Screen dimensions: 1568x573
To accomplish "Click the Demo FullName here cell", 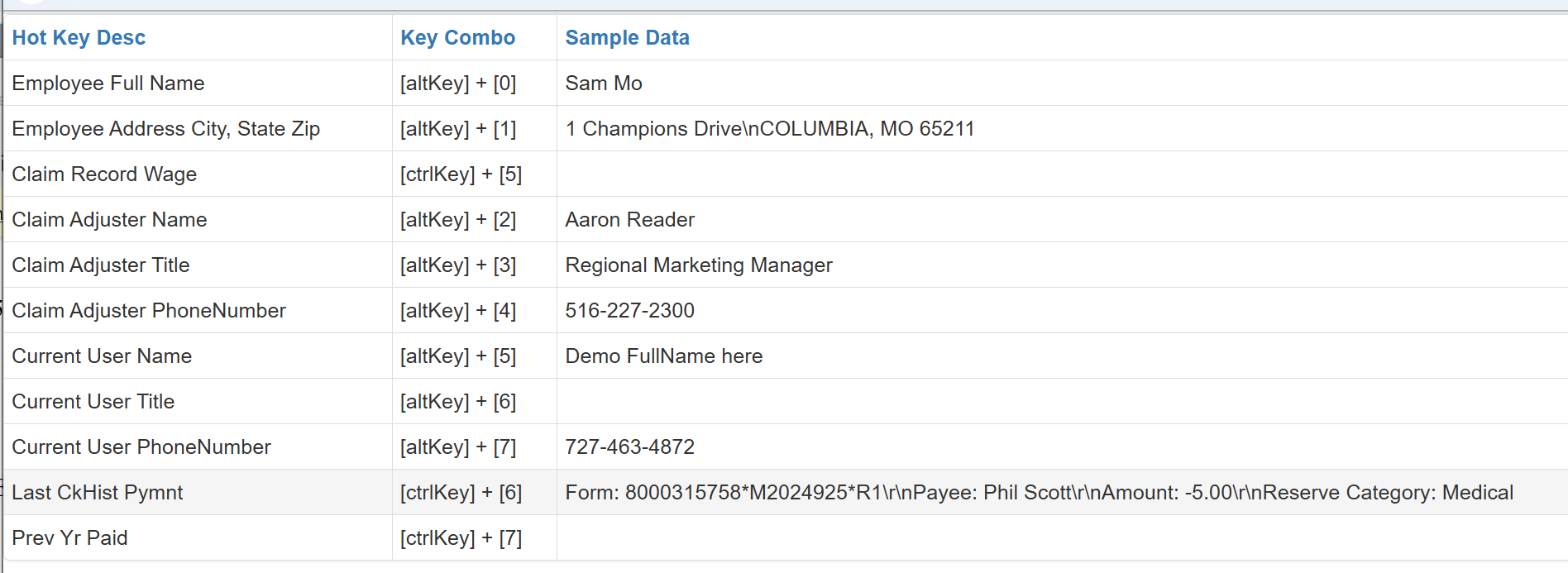I will coord(663,356).
